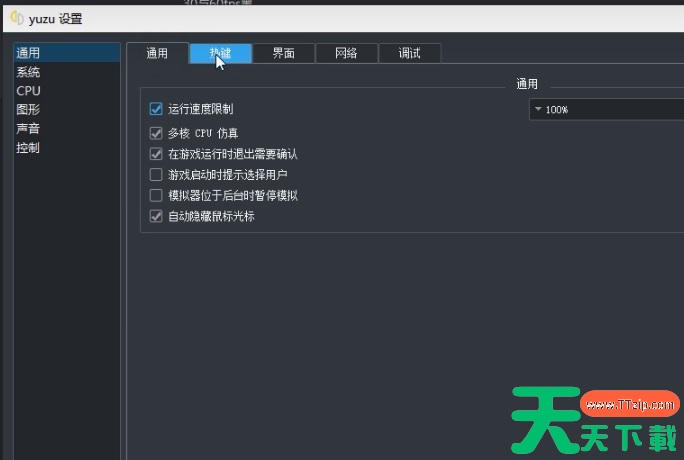
Task: Disable 自动隐藏鼠标光标 checkbox
Action: [156, 216]
